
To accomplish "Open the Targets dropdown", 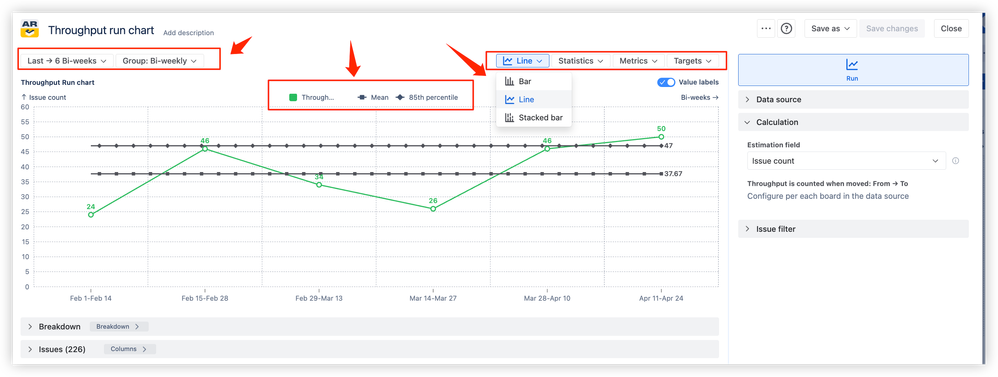I will click(692, 61).
